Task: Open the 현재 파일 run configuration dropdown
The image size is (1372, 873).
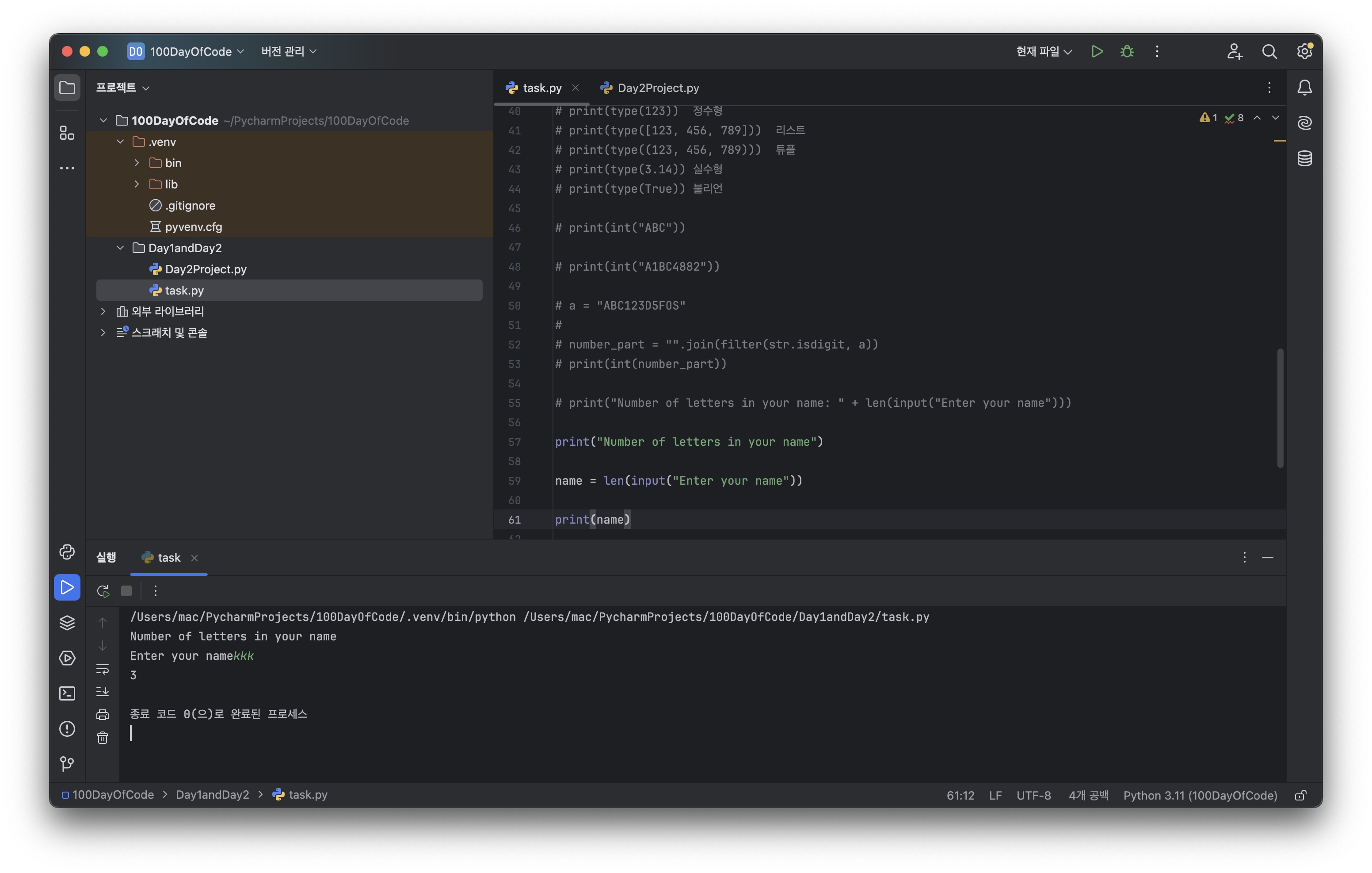Action: coord(1044,51)
